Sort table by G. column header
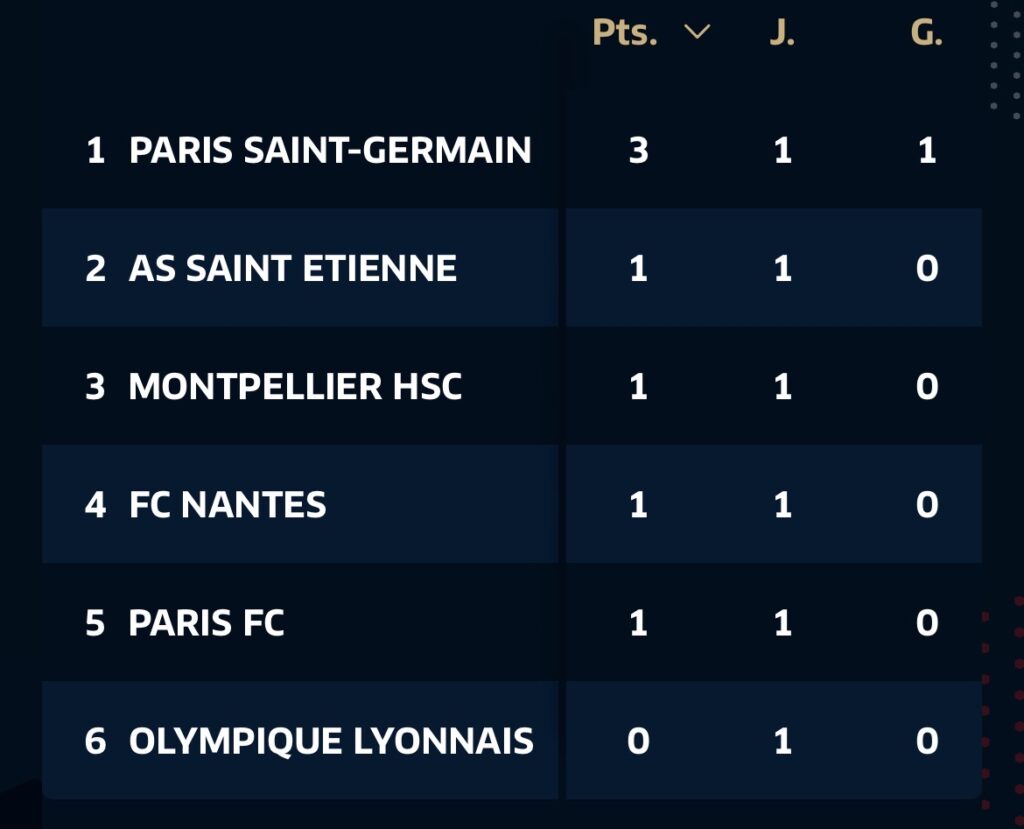This screenshot has height=829, width=1024. pos(926,32)
